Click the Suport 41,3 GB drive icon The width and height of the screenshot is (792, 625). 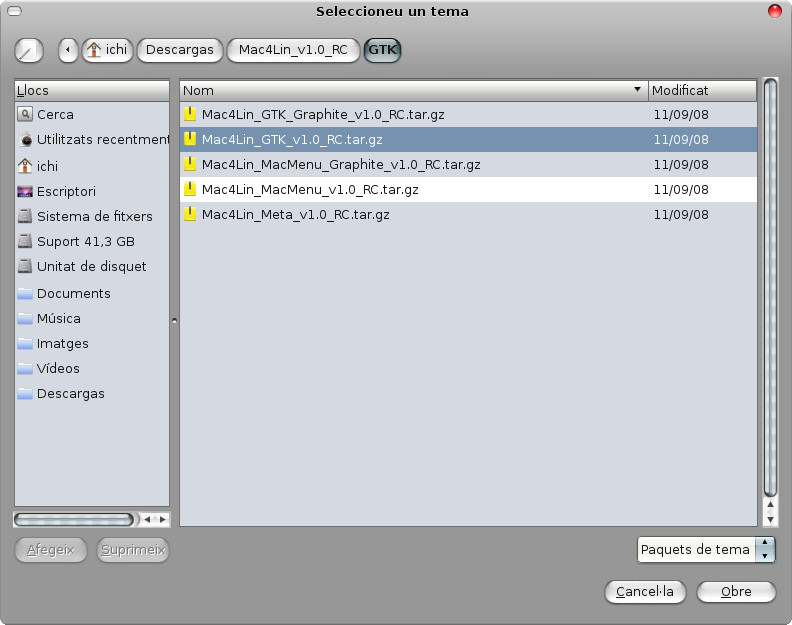(25, 241)
